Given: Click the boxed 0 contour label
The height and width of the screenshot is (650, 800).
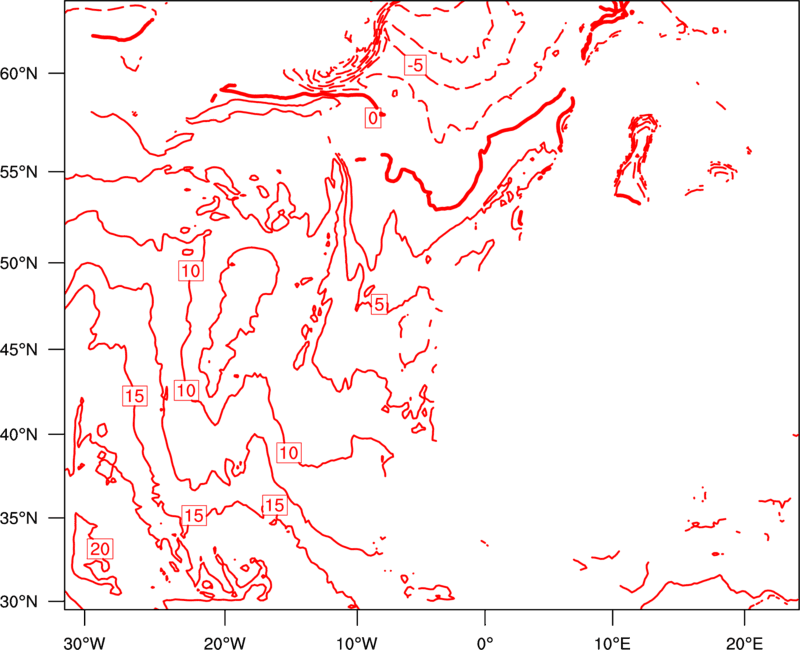Looking at the screenshot, I should (x=373, y=118).
